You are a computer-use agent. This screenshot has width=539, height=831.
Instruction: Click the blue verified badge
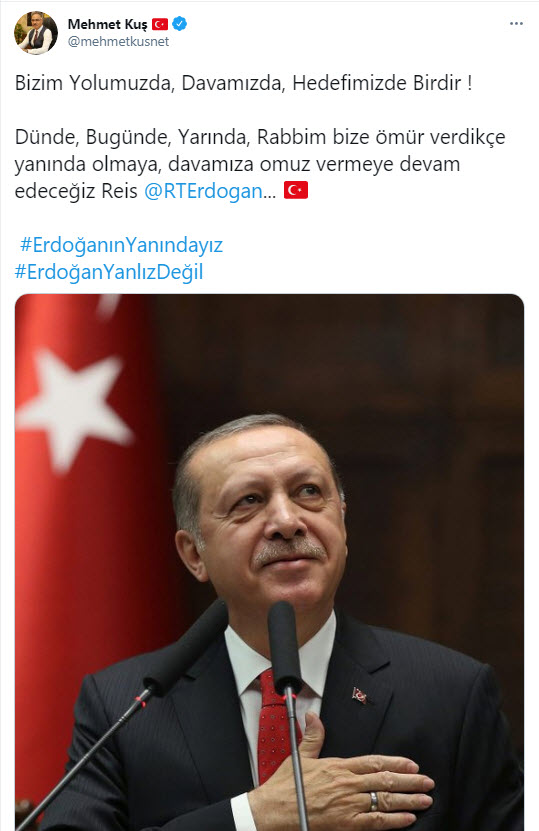pyautogui.click(x=180, y=24)
